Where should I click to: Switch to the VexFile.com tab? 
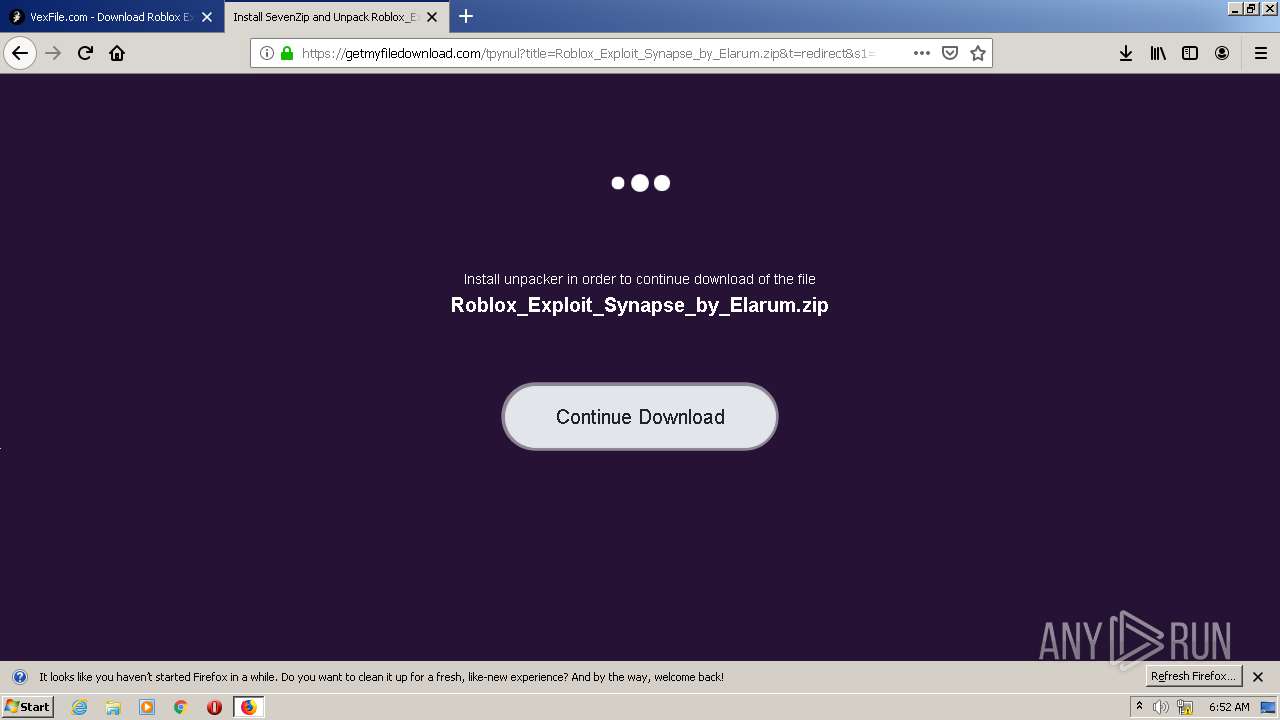click(x=111, y=17)
